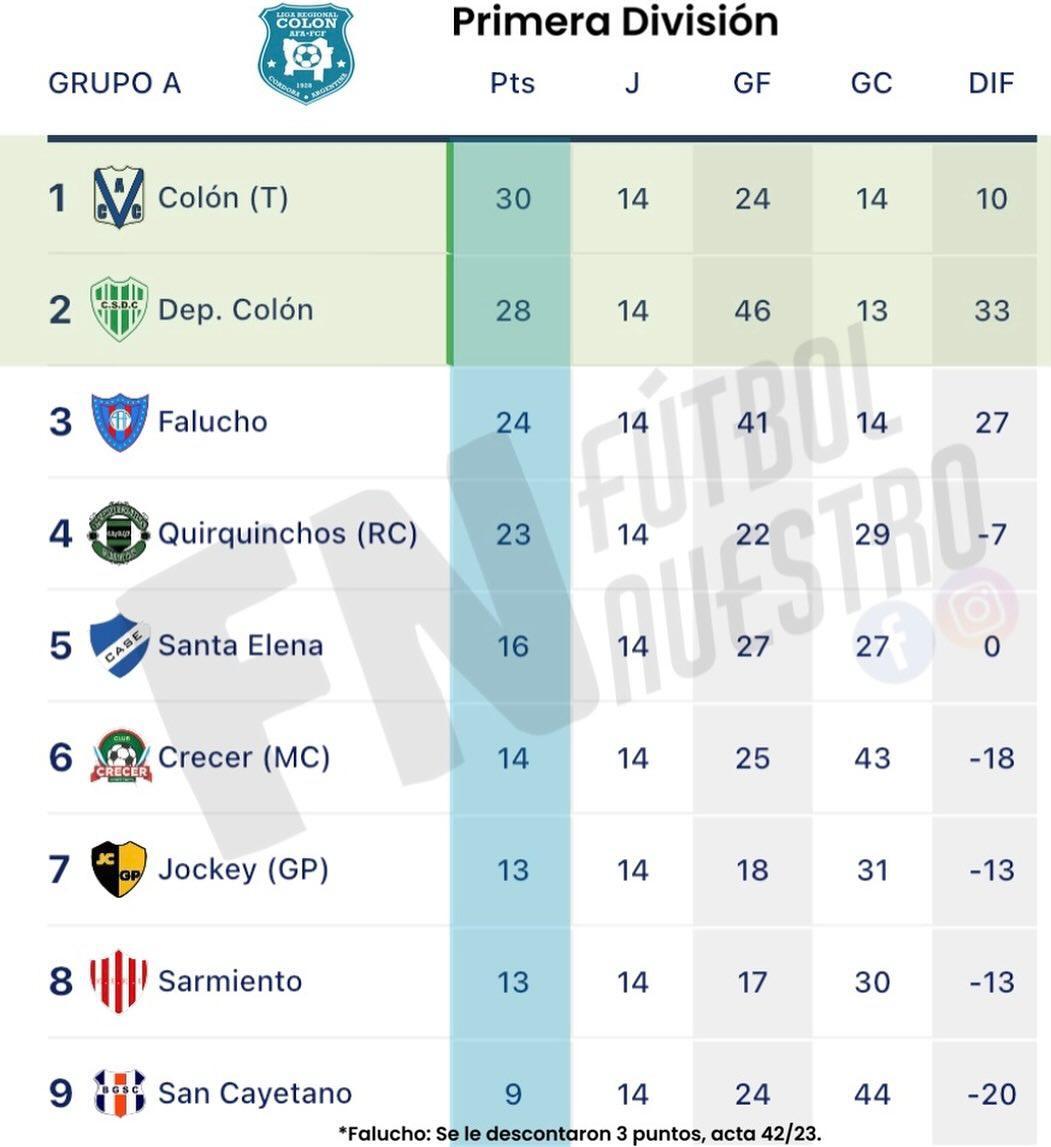Click the Falucho points deduction footnote
Screen dimensions: 1051x1147
[x=580, y=1133]
